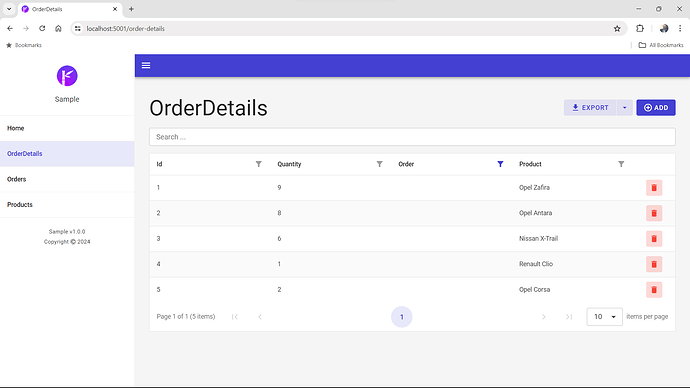Delete the Opel Corsa row
690x388 pixels.
[x=654, y=290]
